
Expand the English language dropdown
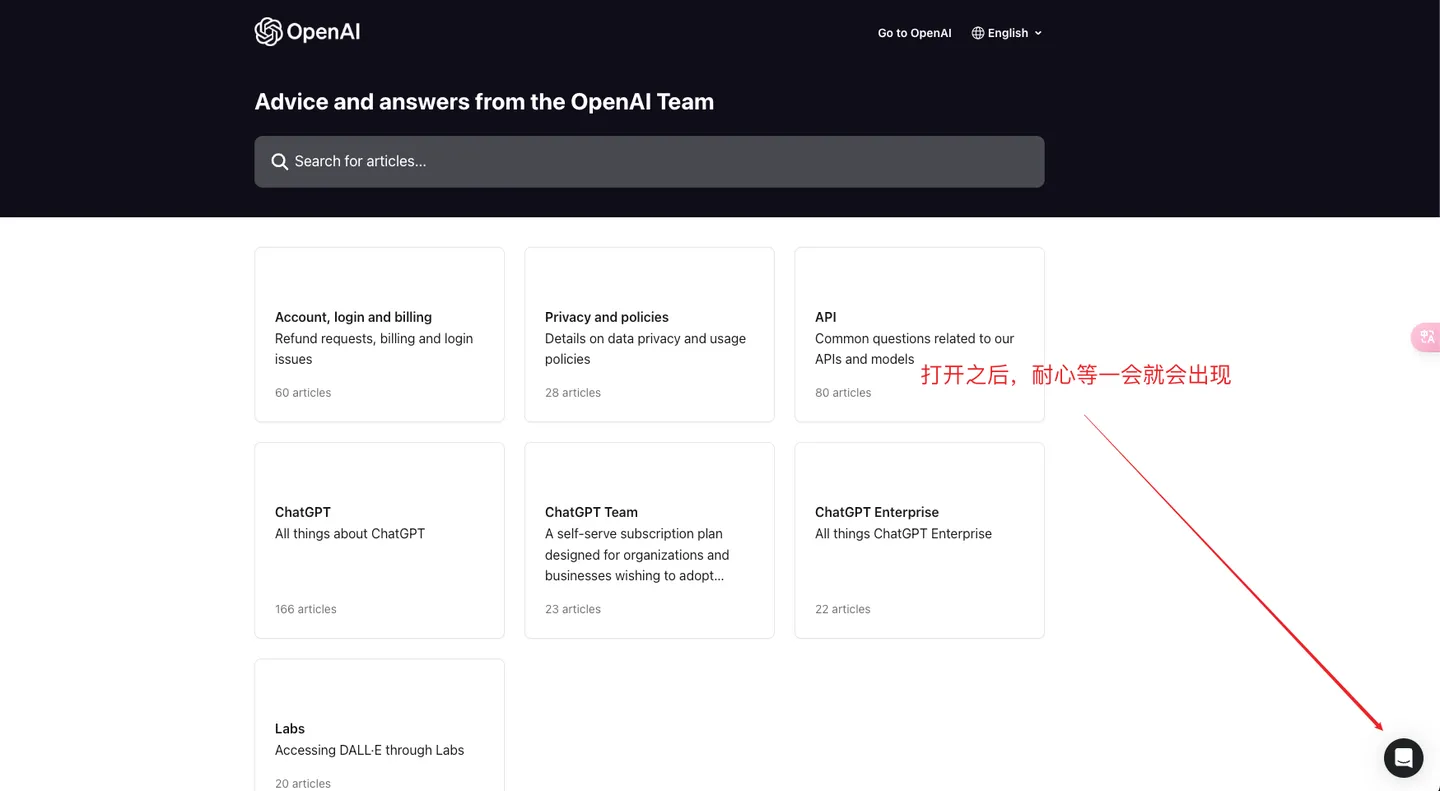click(x=1008, y=33)
